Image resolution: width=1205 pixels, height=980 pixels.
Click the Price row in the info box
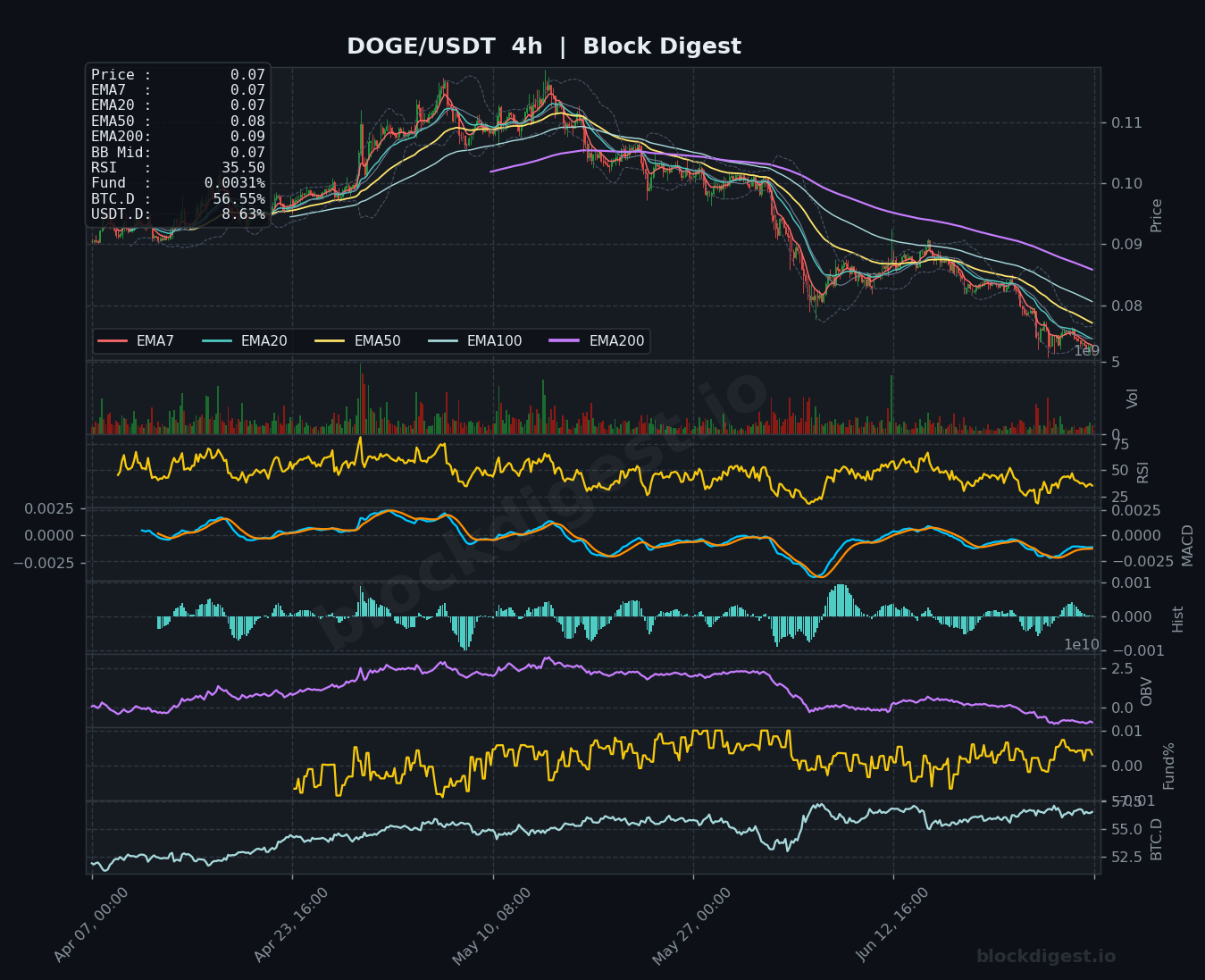[178, 75]
